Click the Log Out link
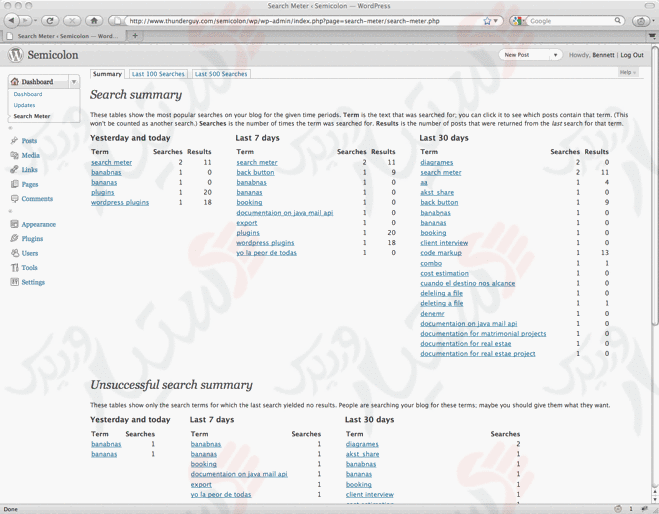This screenshot has height=514, width=659. click(x=631, y=55)
